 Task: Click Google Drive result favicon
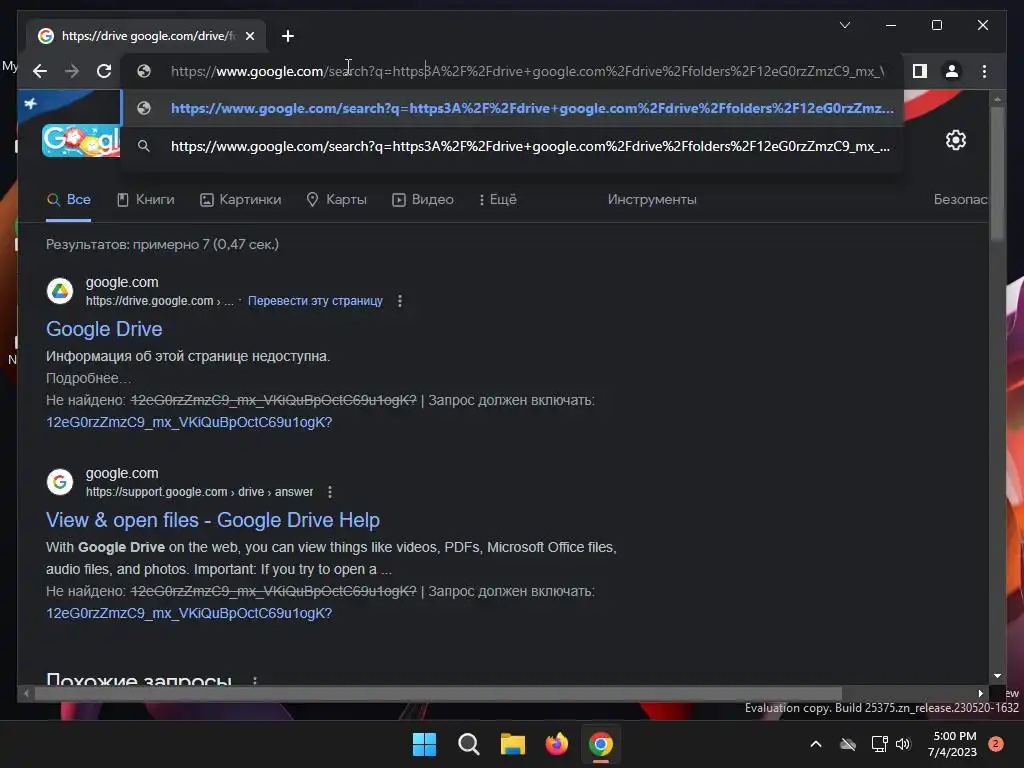(x=60, y=291)
